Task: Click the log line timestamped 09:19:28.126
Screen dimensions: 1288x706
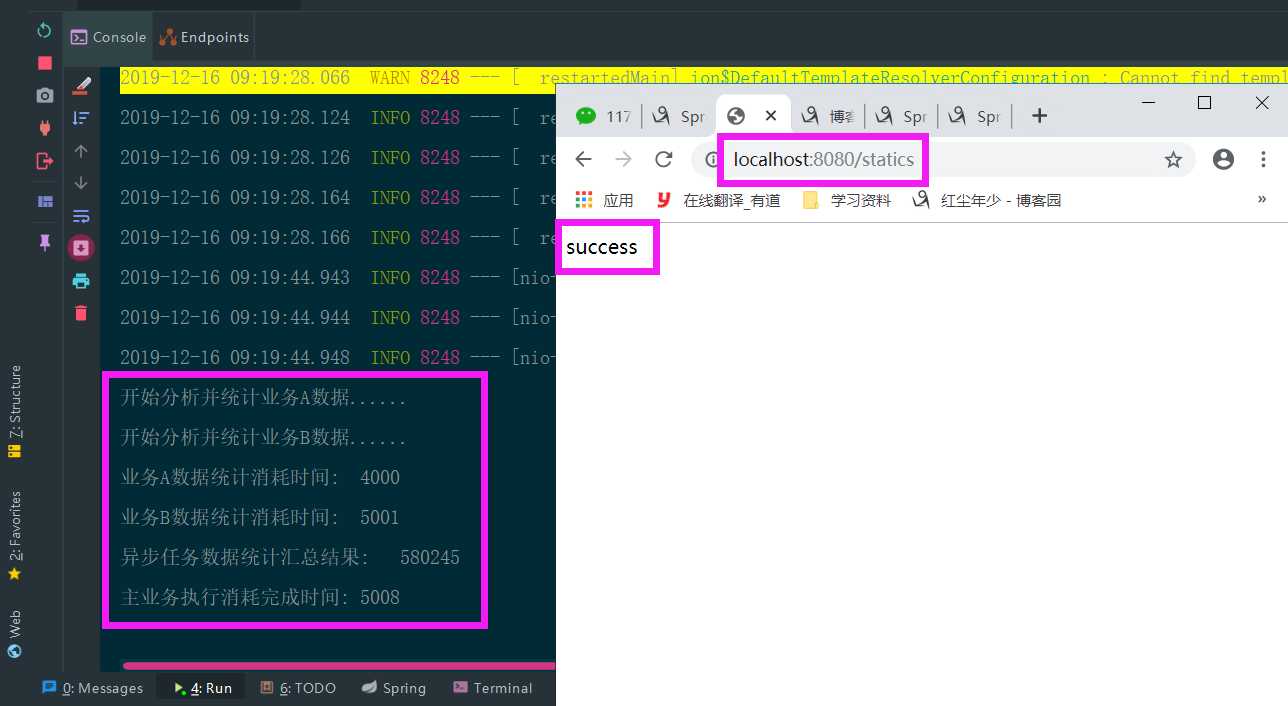Action: [x=337, y=158]
